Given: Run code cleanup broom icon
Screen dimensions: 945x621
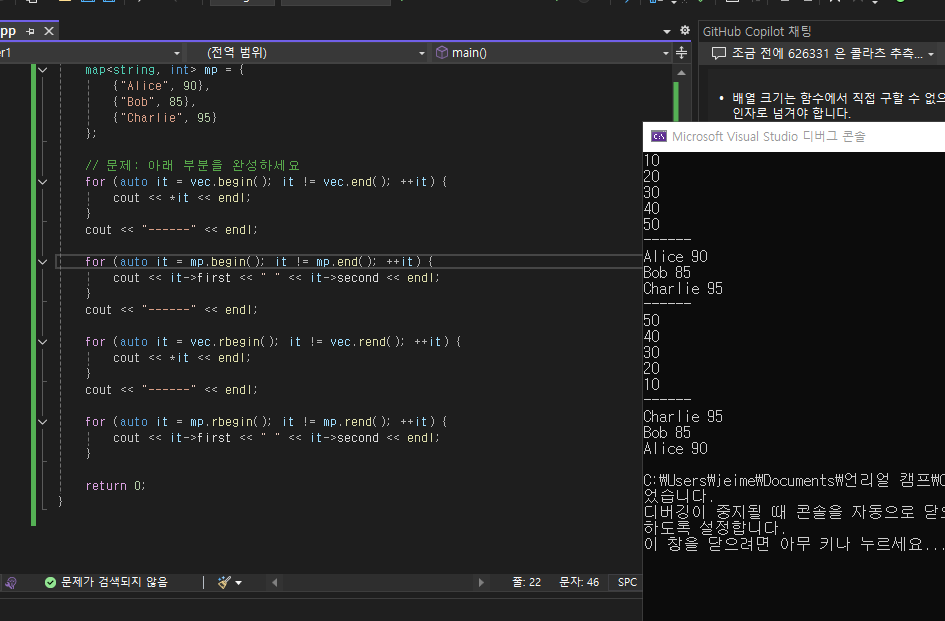Looking at the screenshot, I should pos(224,582).
